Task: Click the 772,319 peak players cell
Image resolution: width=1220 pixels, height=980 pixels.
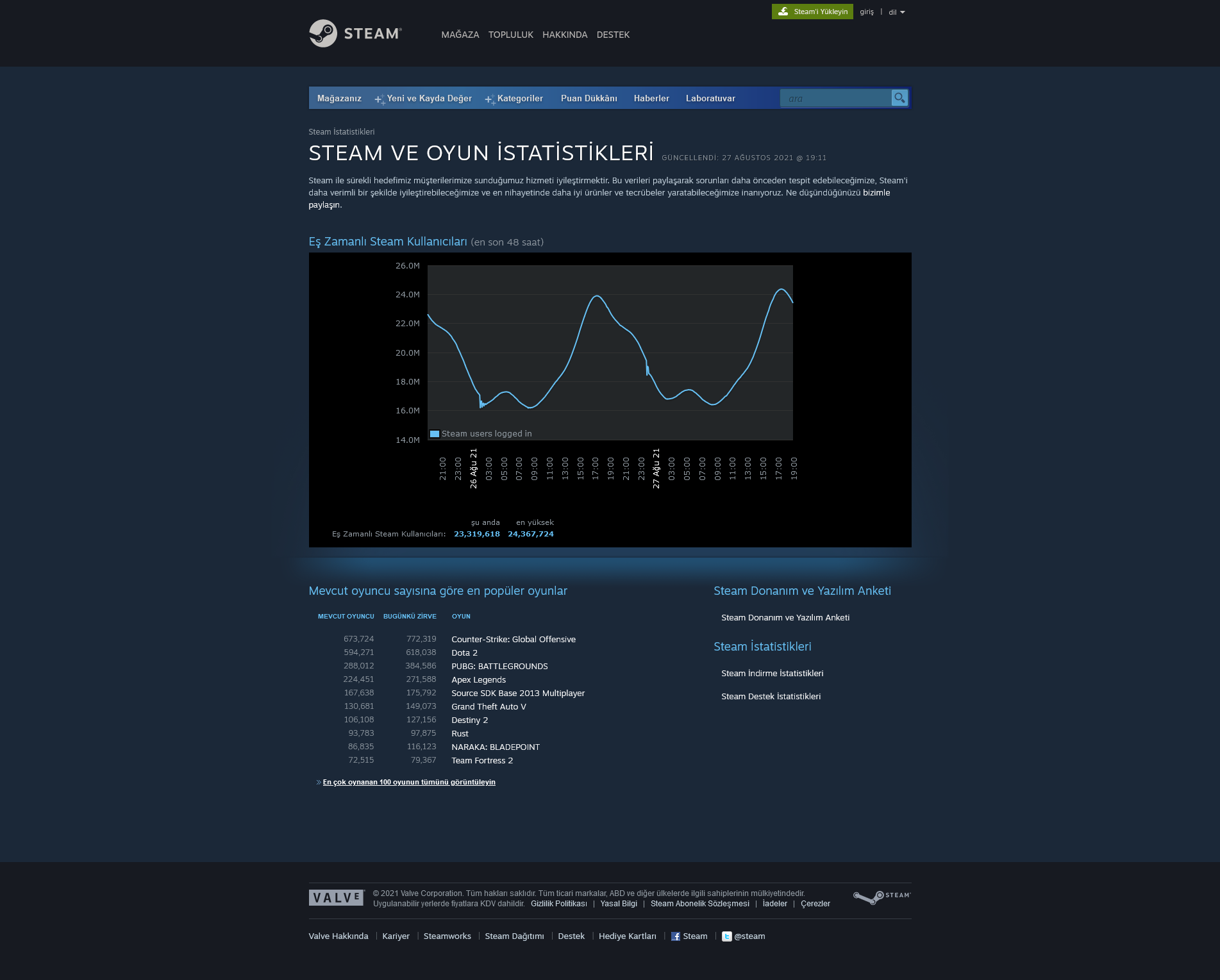Action: [x=421, y=639]
